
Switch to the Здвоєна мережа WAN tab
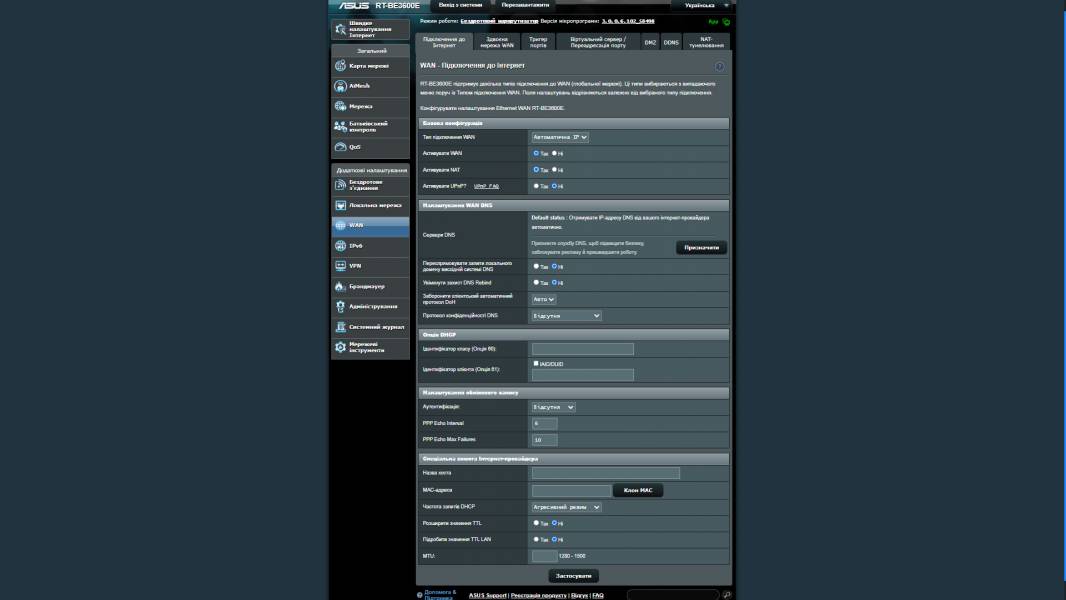[497, 42]
